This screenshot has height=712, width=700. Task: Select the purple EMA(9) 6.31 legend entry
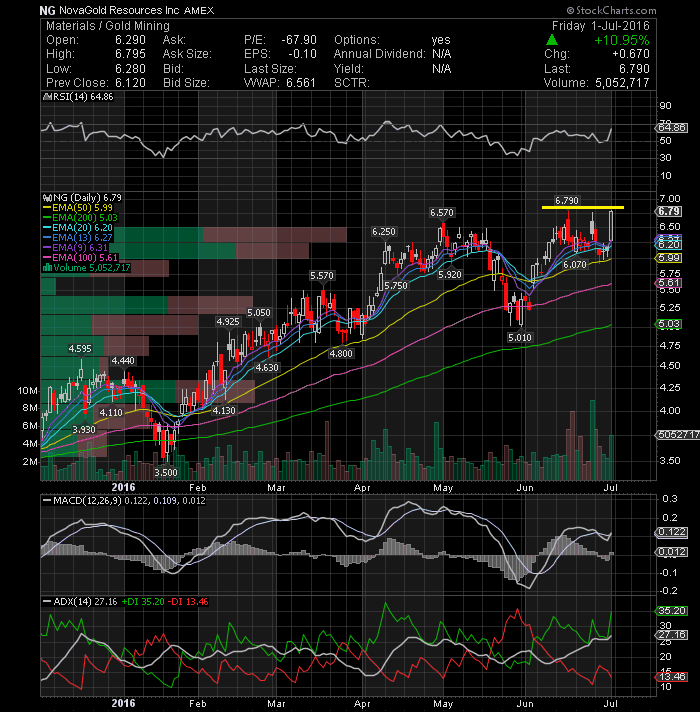75,247
